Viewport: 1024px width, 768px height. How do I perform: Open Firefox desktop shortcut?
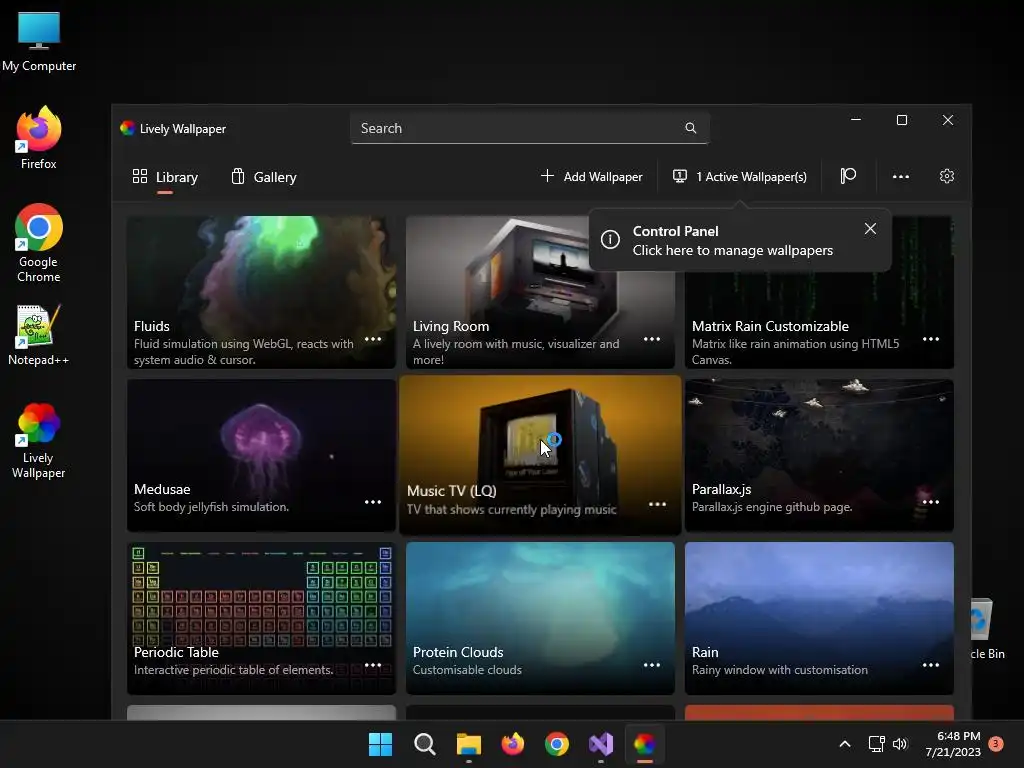pos(39,138)
